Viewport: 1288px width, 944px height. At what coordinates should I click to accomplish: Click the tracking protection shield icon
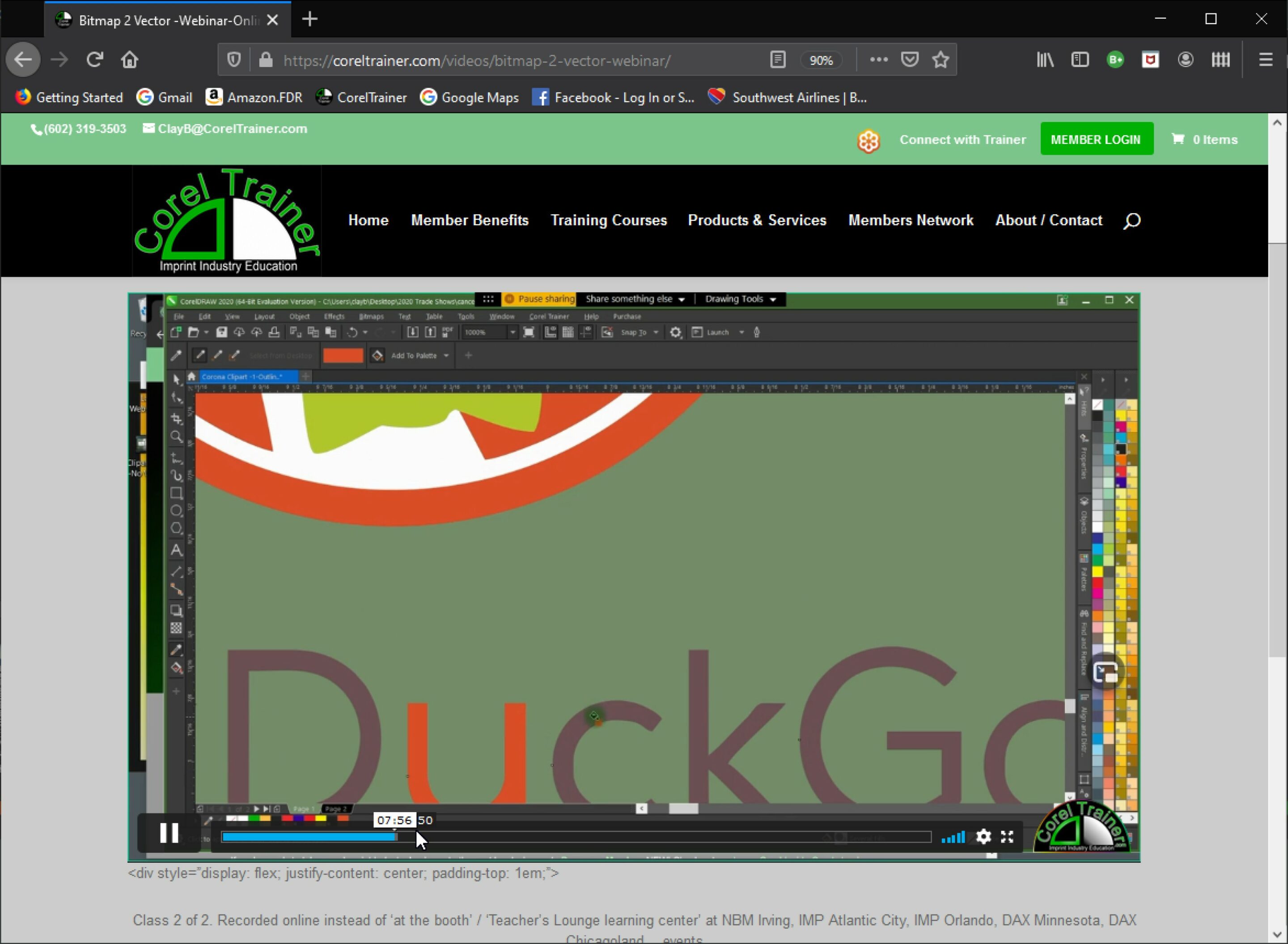tap(234, 59)
